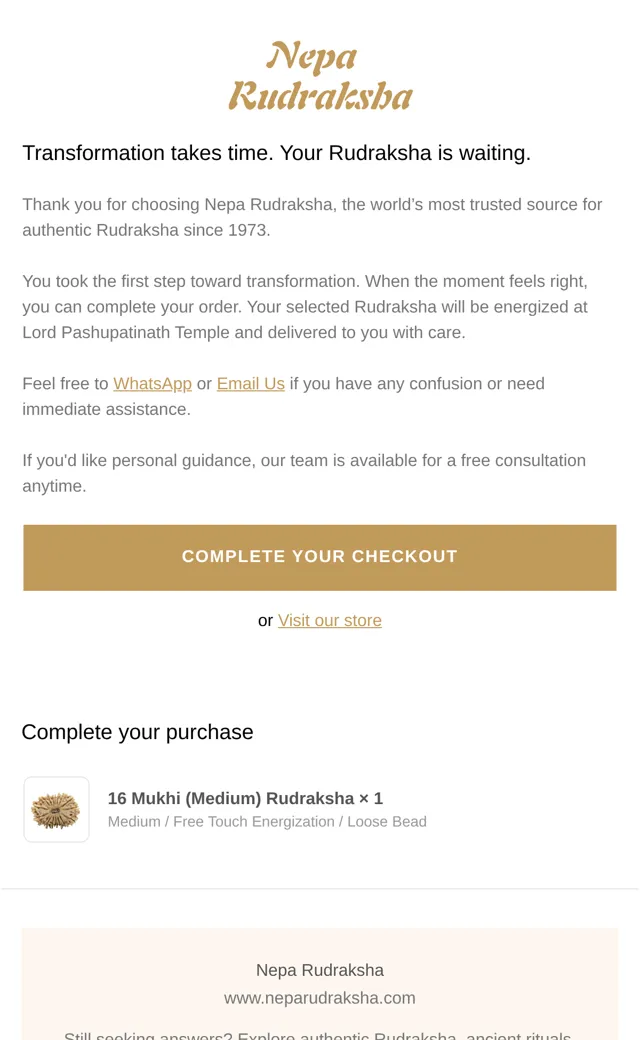The image size is (640, 1040).
Task: Click the Transformation takes time heading
Action: coord(277,153)
